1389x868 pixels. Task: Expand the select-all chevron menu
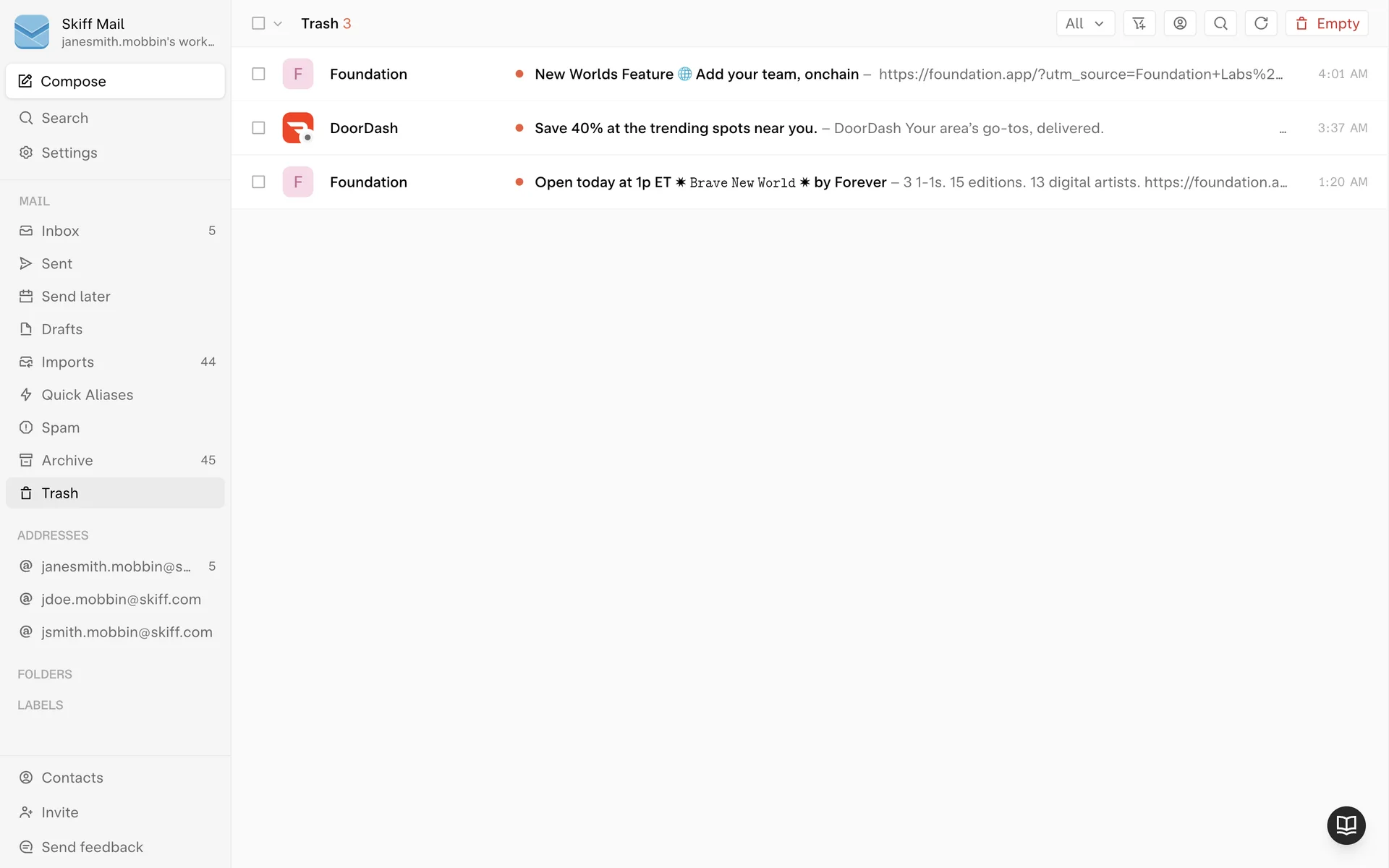pos(278,24)
